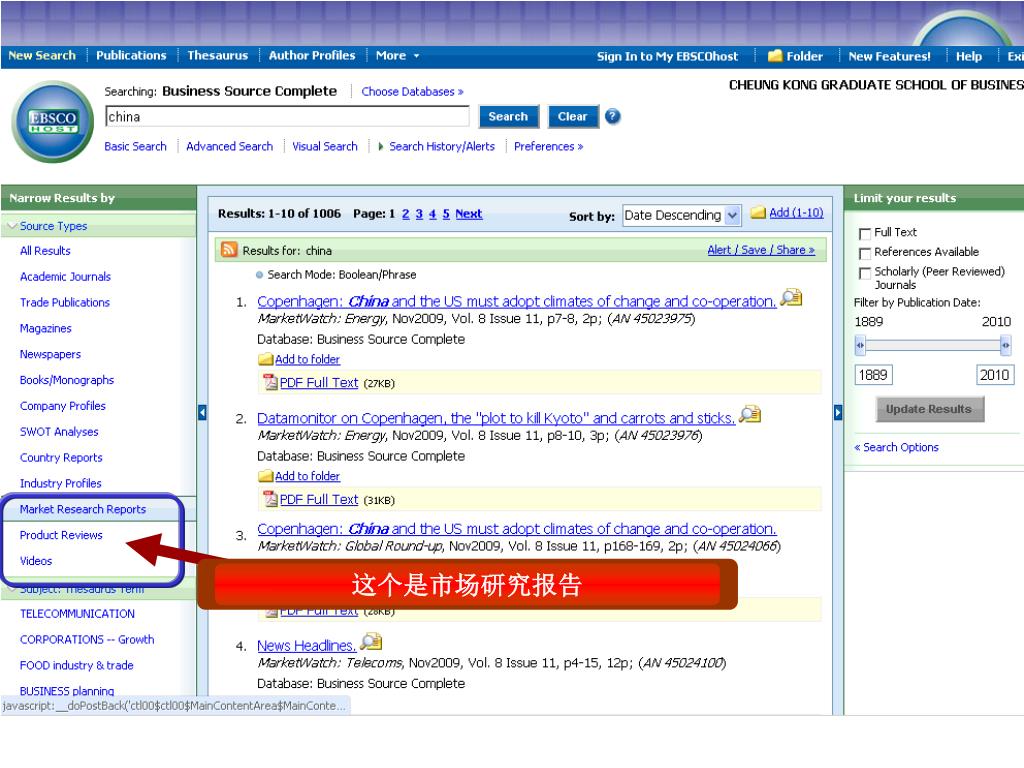1024x768 pixels.
Task: Click PDF icon for result 2 full text
Action: [x=270, y=499]
